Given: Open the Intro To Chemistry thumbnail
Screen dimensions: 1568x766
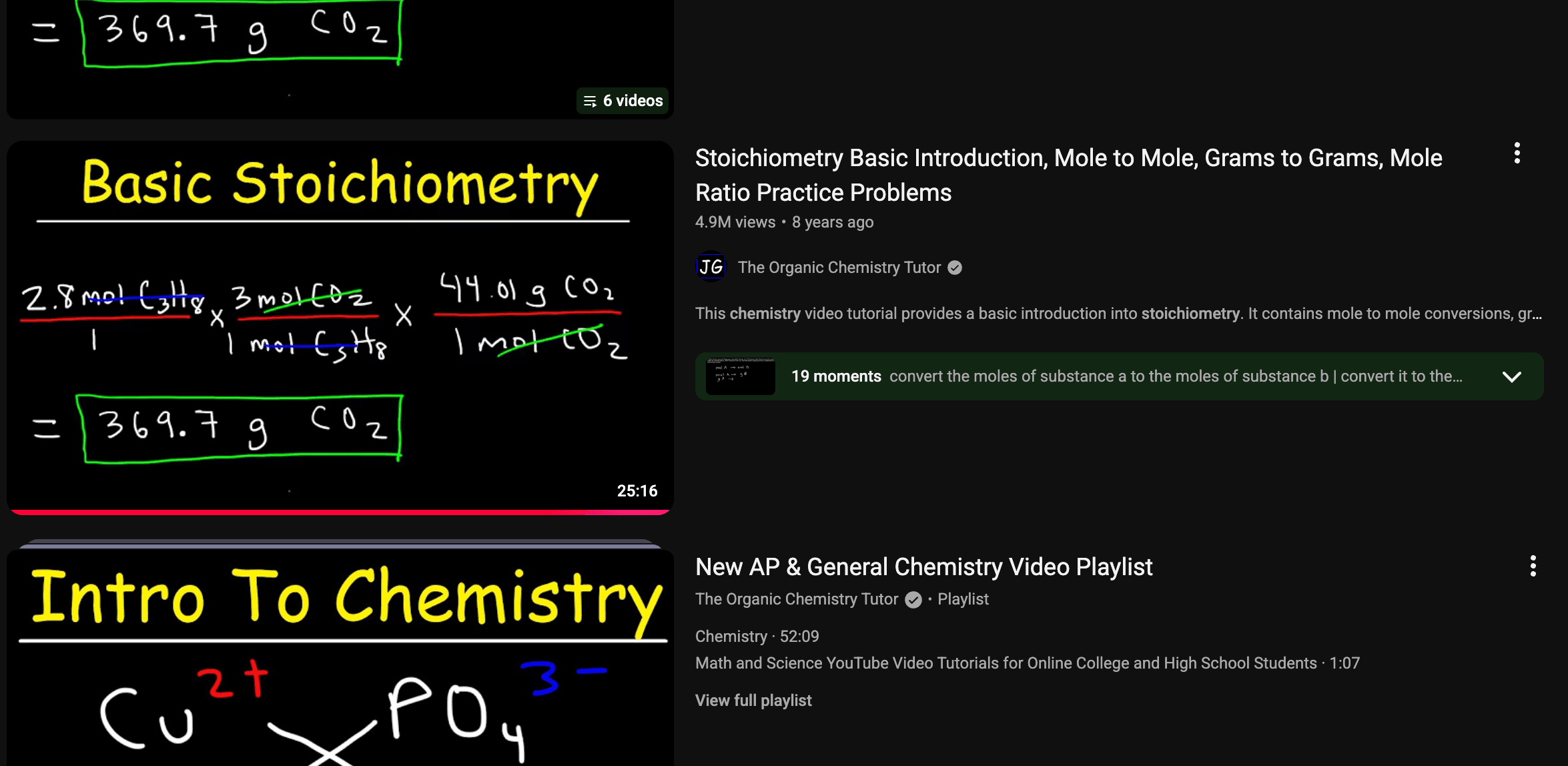Looking at the screenshot, I should click(340, 661).
